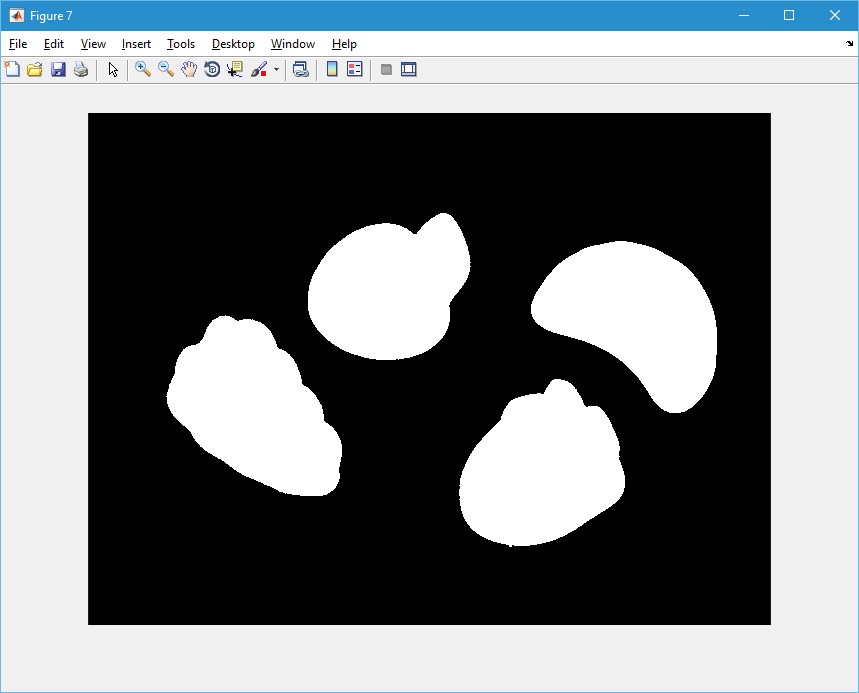Screen dimensions: 859x693
Task: Open the Desktop menu
Action: click(x=233, y=44)
